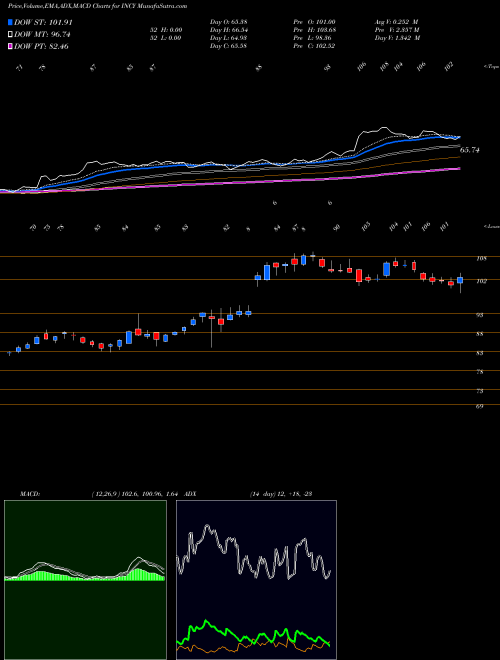Select the Pre C previous close value
Image resolution: width=500 pixels, height=660 pixels.
[314, 46]
